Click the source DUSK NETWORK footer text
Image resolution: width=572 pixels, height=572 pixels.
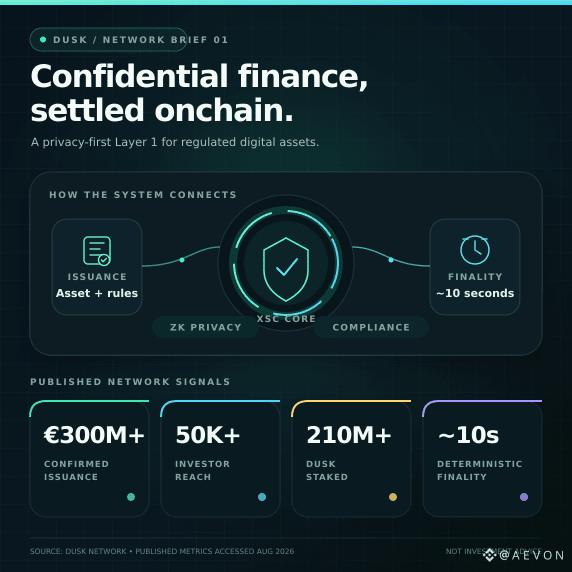pyautogui.click(x=162, y=551)
